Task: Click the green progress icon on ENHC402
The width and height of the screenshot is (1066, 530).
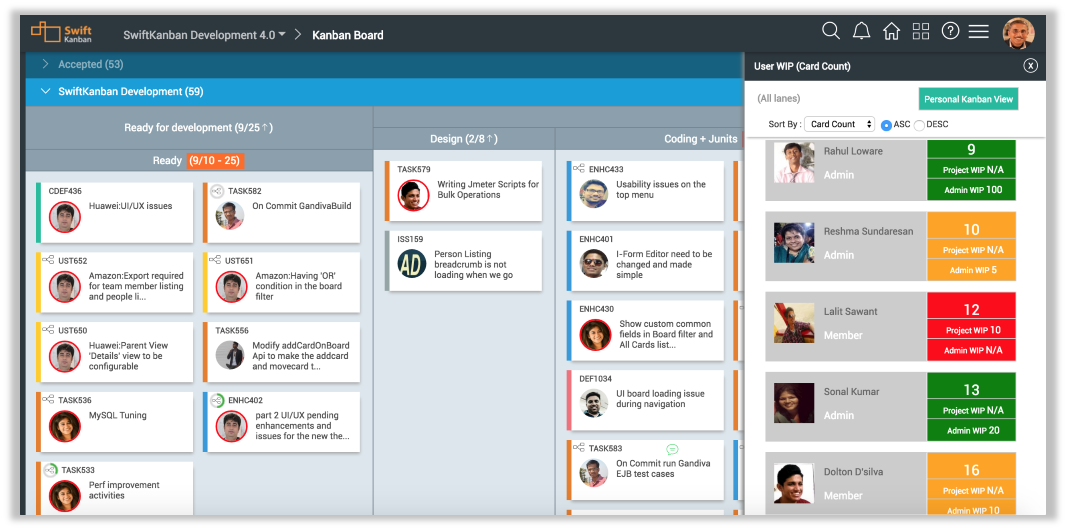Action: pos(217,400)
